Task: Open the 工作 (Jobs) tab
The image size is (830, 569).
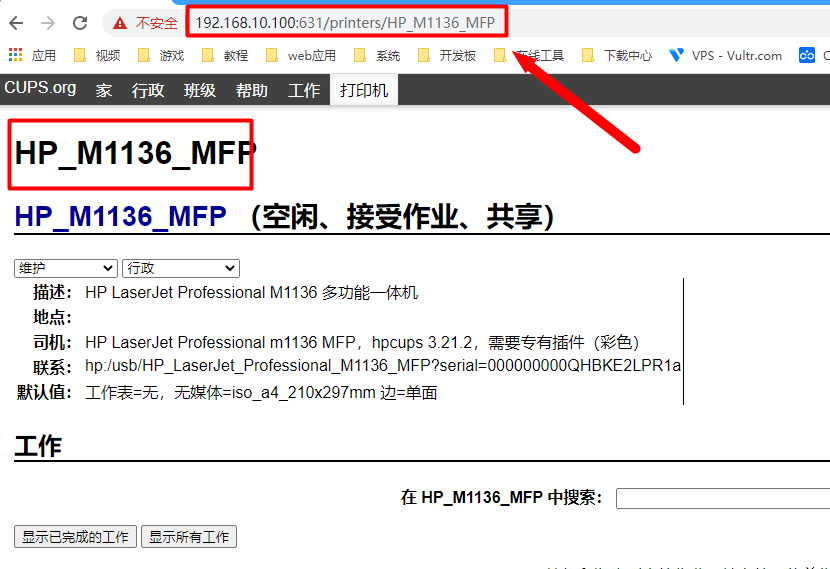Action: (x=304, y=90)
